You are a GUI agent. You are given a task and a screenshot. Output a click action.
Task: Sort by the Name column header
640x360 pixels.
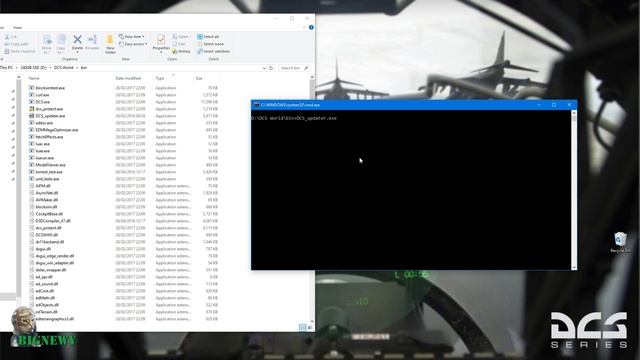click(x=34, y=78)
